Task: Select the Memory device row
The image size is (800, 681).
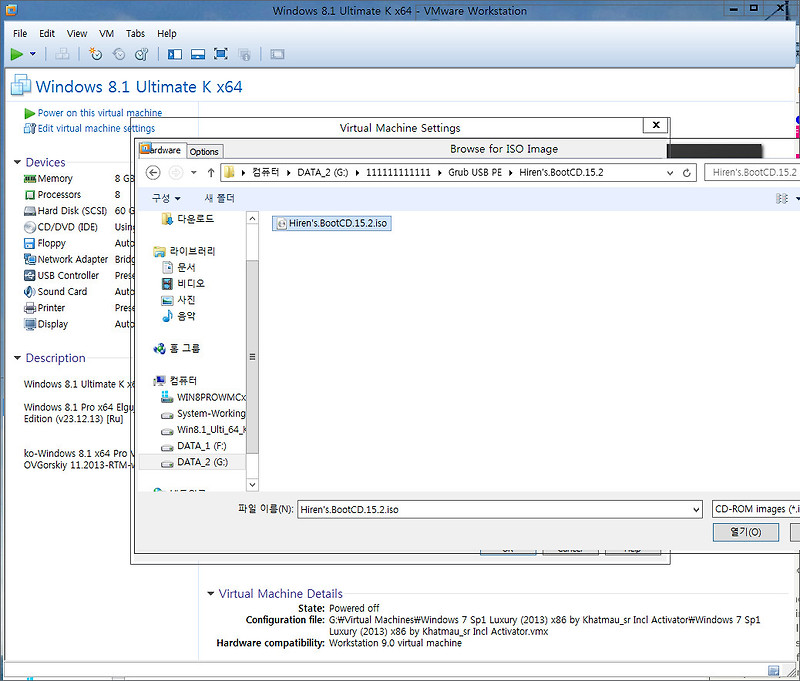Action: click(x=55, y=179)
